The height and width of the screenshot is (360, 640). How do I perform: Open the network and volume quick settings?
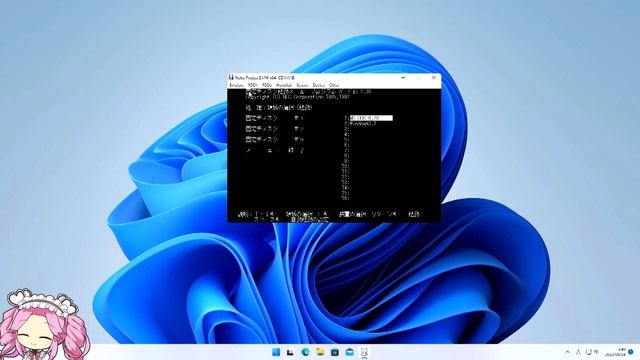(x=592, y=352)
